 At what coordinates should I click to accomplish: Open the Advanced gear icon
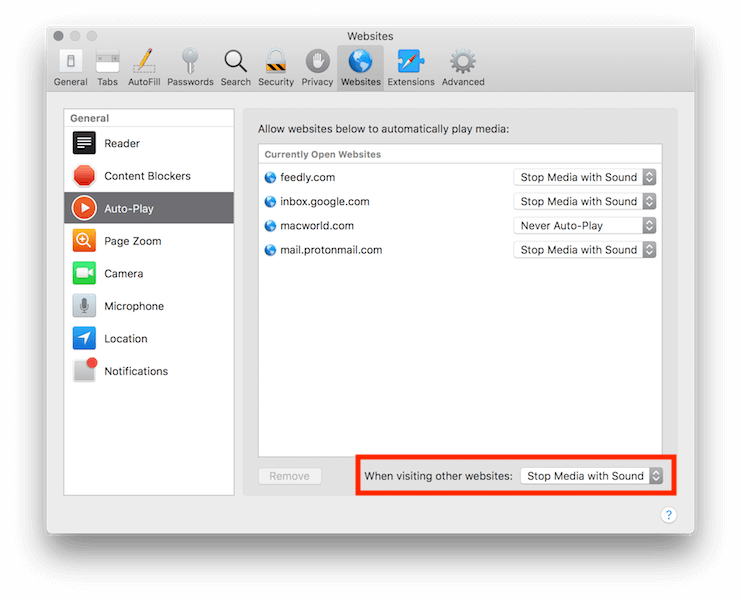tap(463, 62)
